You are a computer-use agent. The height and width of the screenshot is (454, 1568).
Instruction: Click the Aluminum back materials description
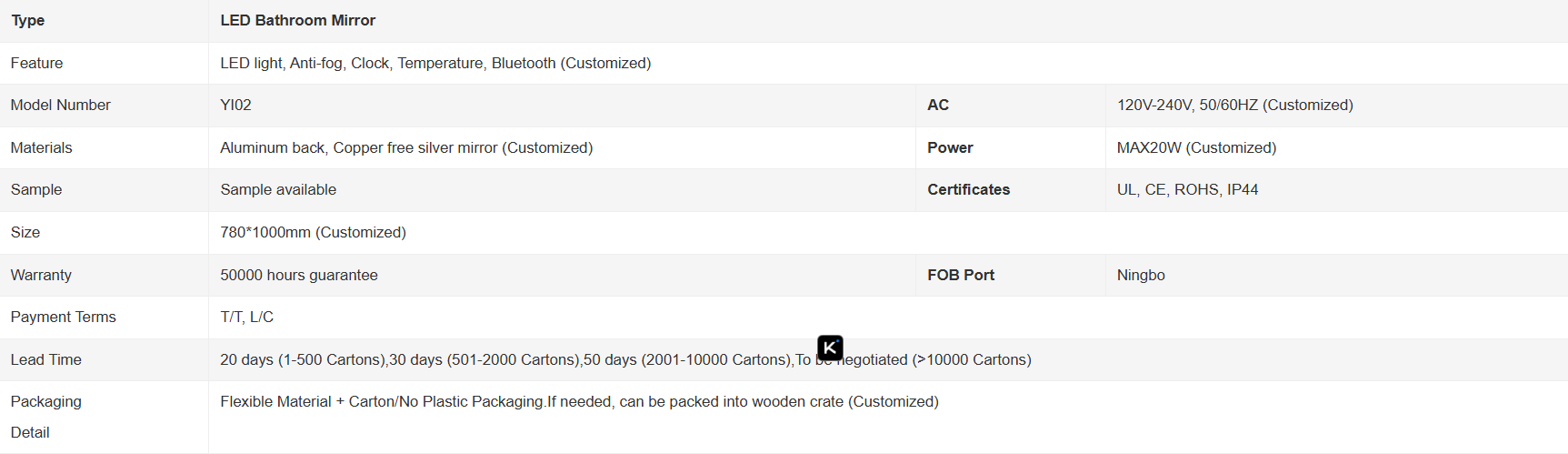406,147
